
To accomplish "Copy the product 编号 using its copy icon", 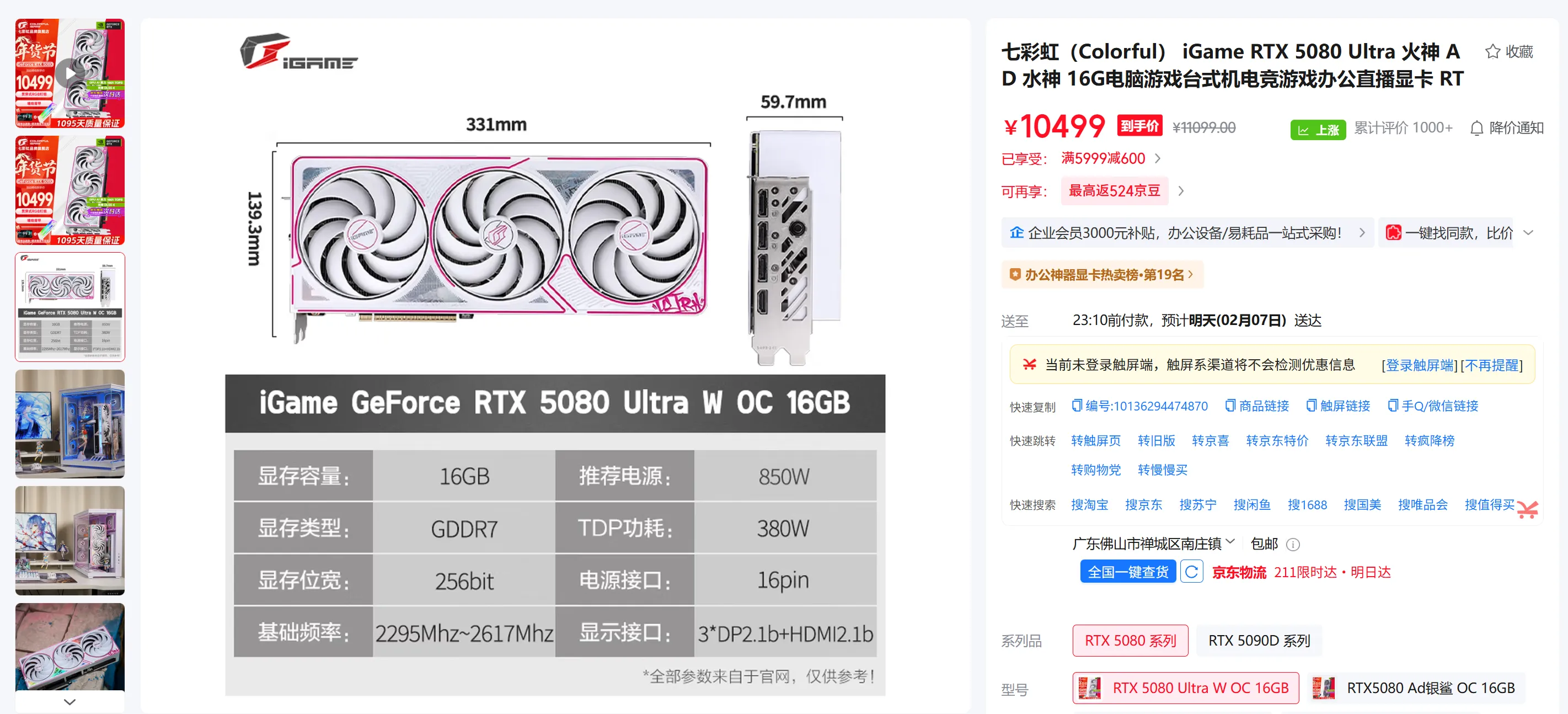I will [x=1076, y=406].
